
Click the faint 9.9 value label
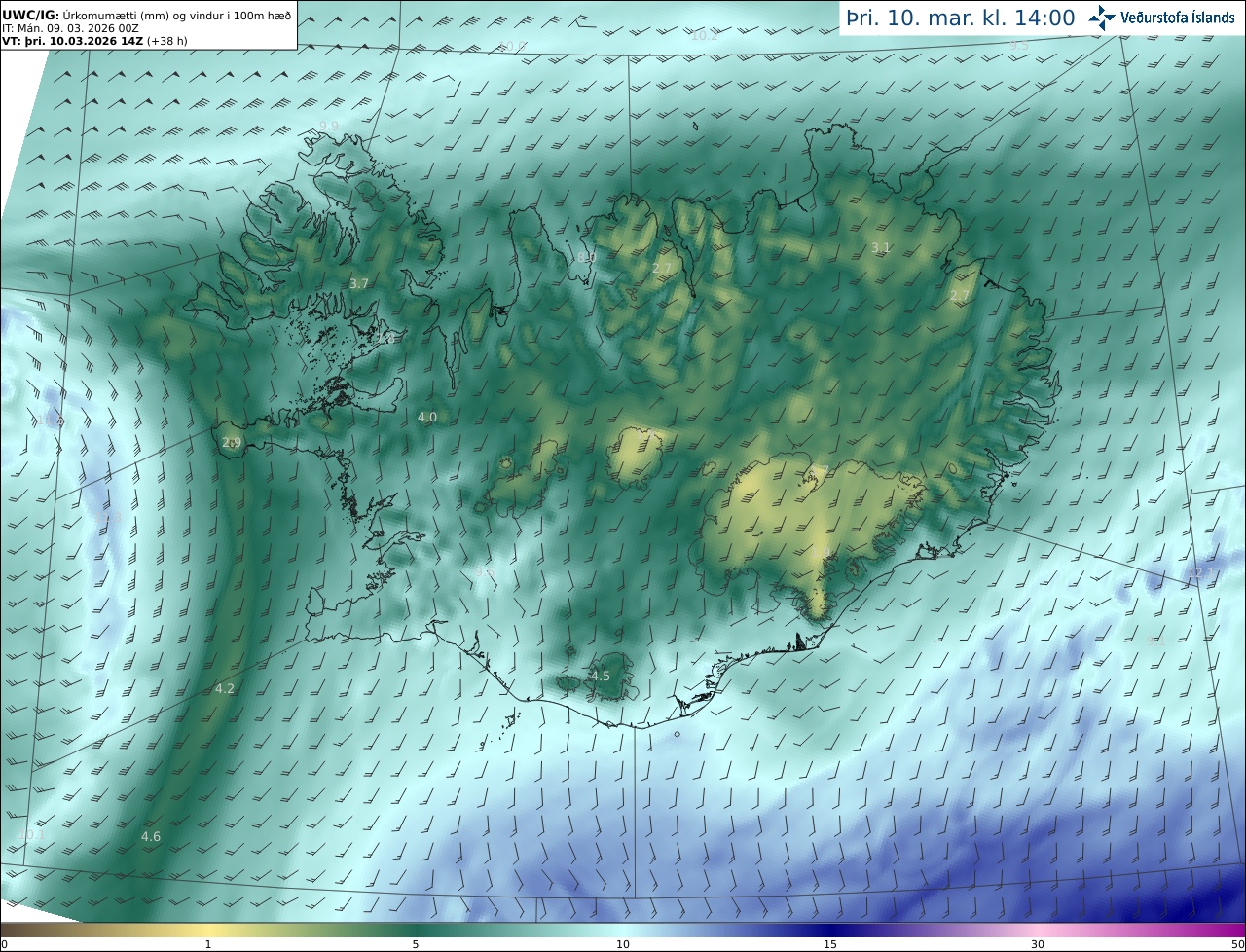click(330, 127)
